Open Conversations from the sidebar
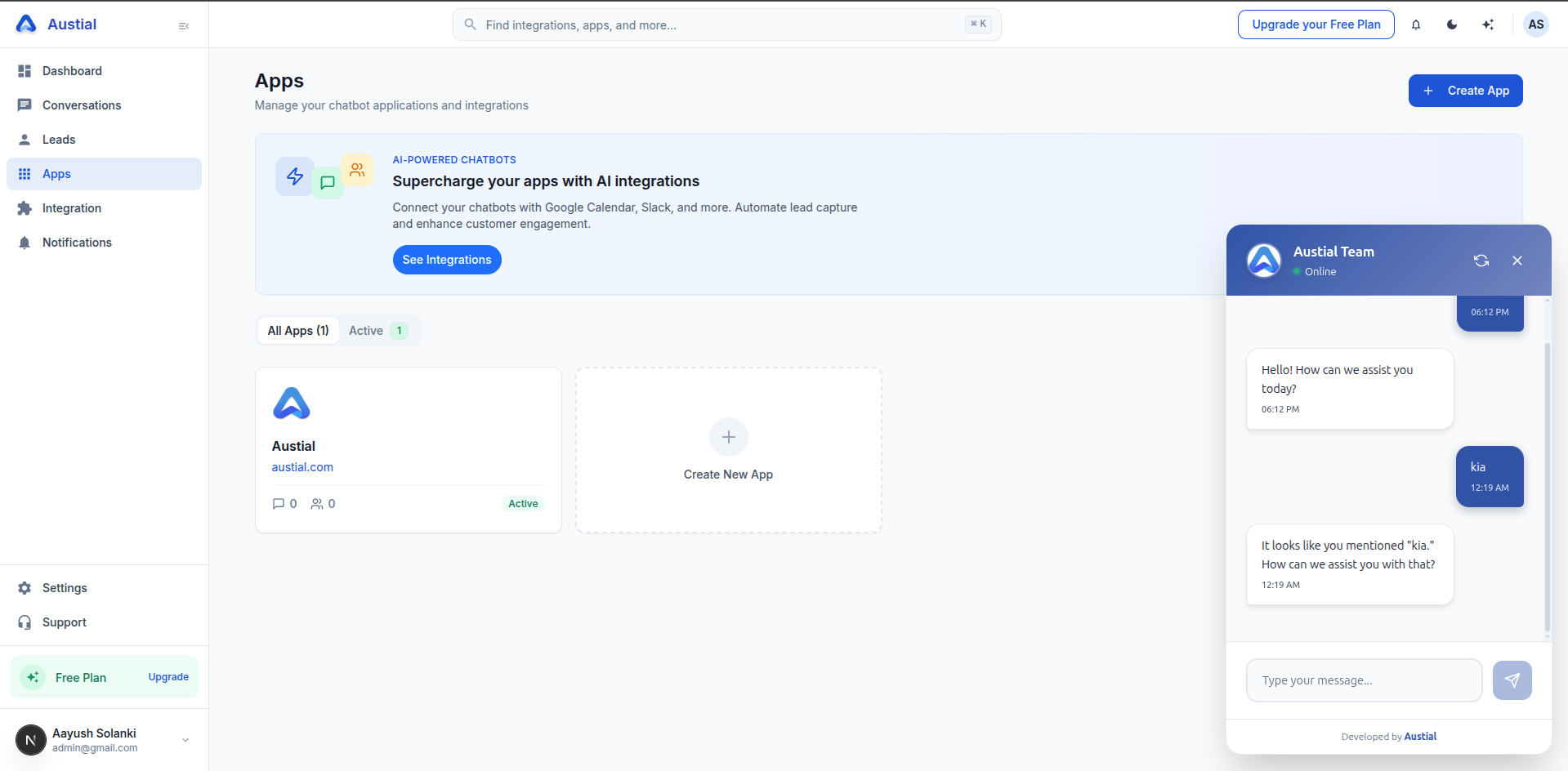1568x771 pixels. [104, 105]
